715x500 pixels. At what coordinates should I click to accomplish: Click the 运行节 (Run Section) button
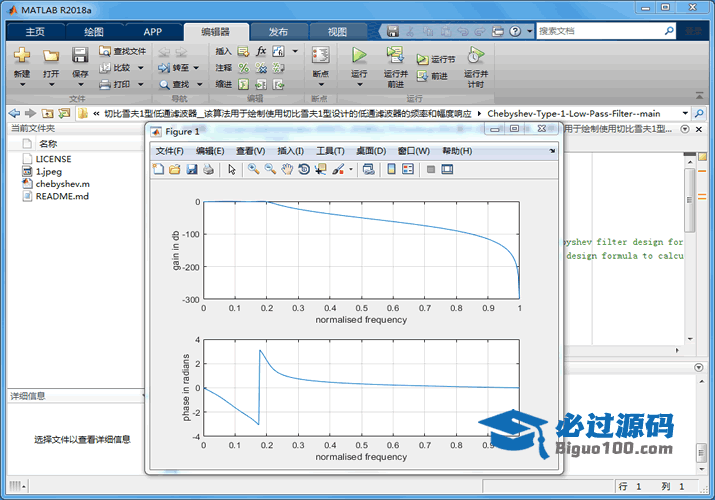tap(436, 59)
